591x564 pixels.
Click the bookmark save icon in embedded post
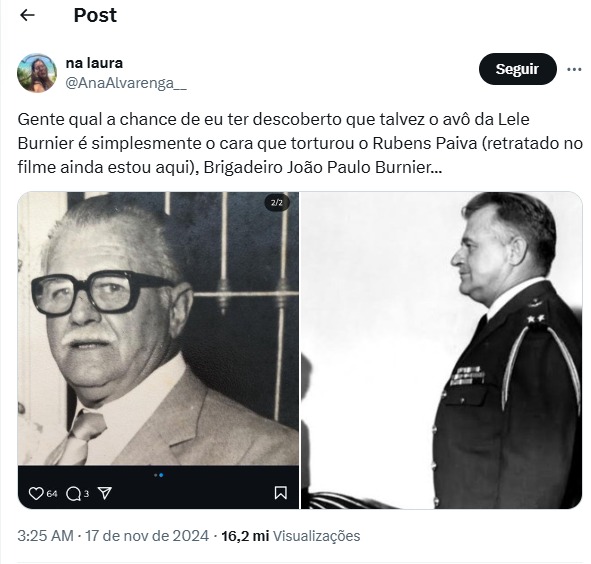pos(280,493)
